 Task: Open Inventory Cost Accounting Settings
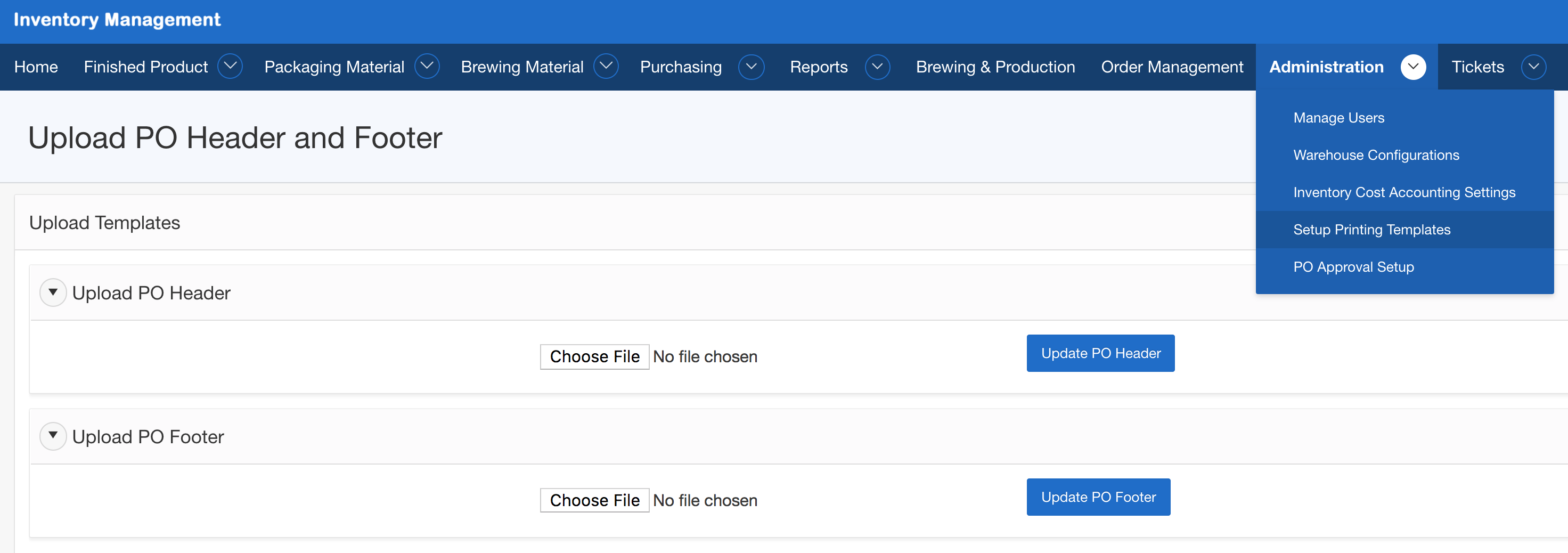click(x=1403, y=192)
